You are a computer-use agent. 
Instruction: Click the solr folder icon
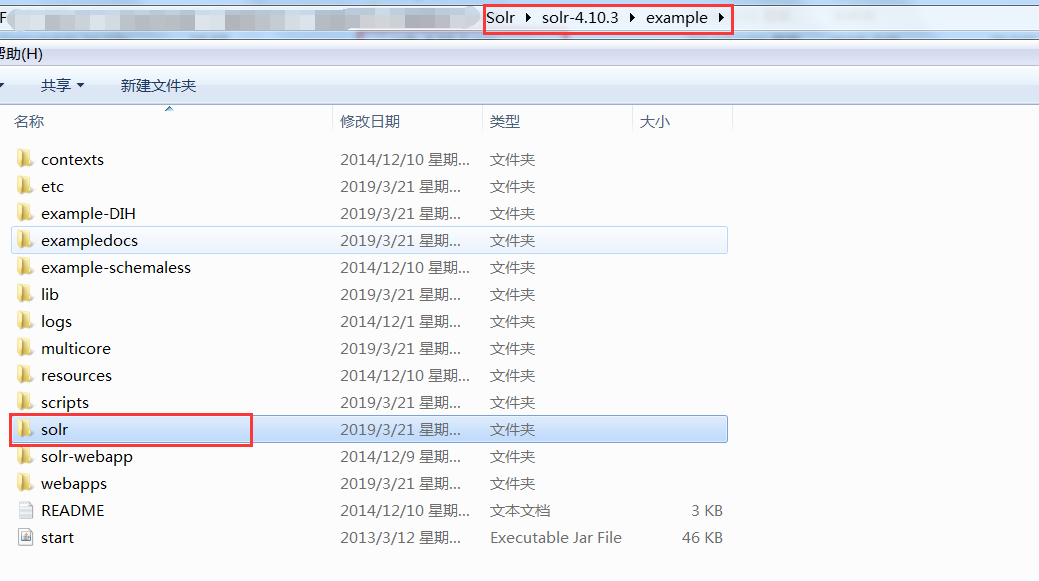pos(25,429)
